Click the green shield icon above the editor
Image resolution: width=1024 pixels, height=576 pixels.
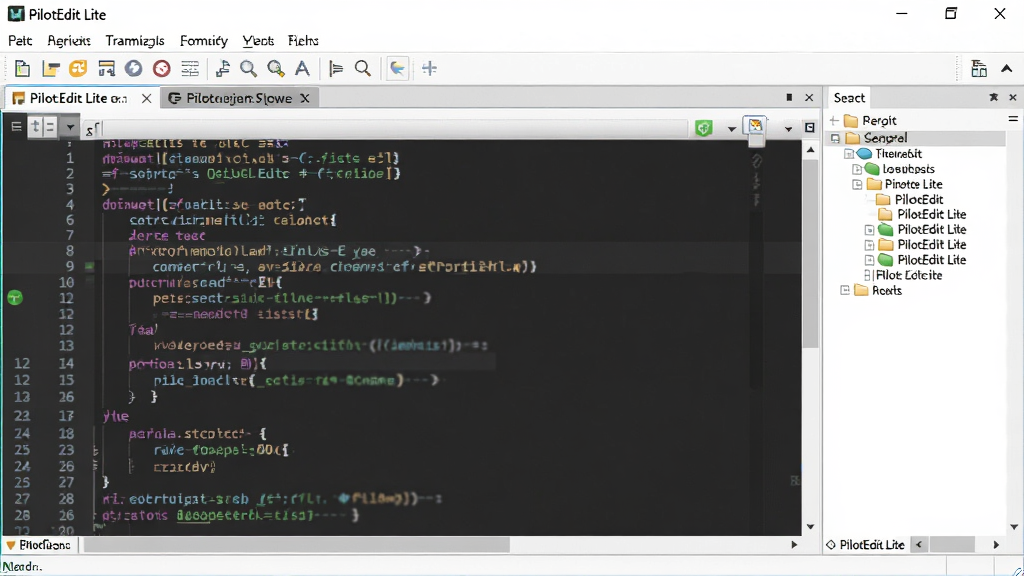(x=704, y=128)
